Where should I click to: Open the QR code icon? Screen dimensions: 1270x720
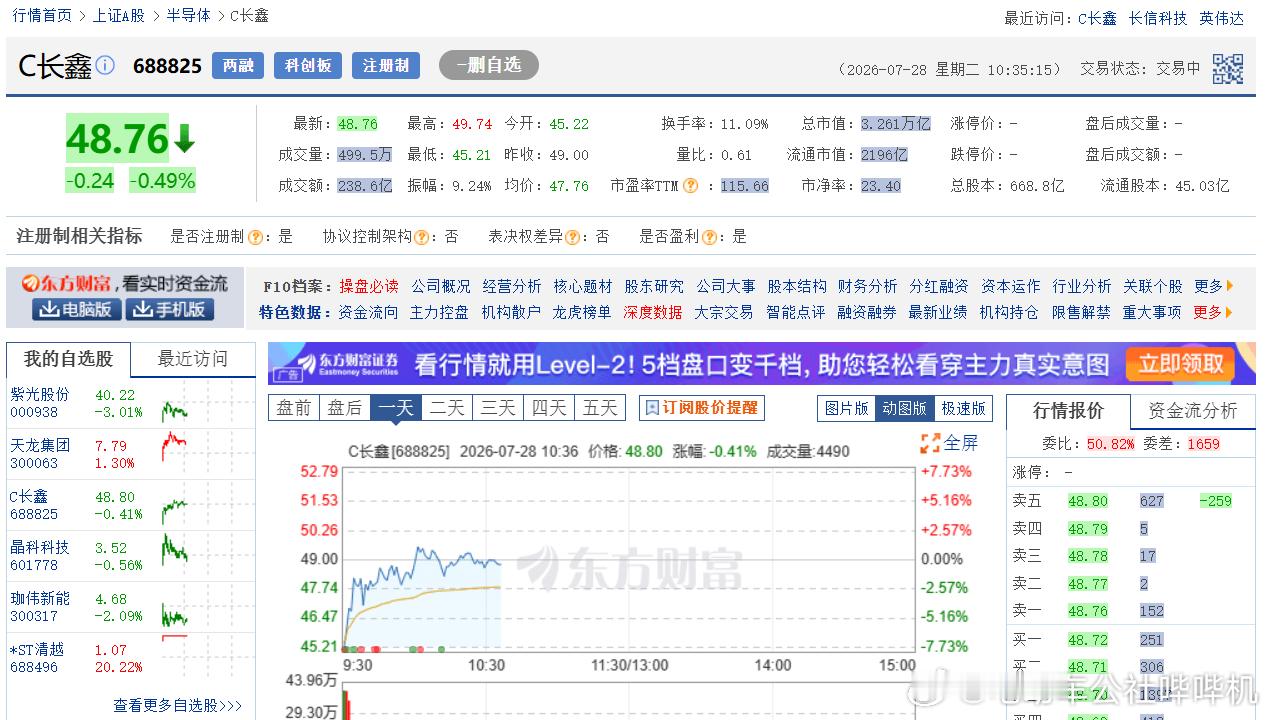point(1228,68)
